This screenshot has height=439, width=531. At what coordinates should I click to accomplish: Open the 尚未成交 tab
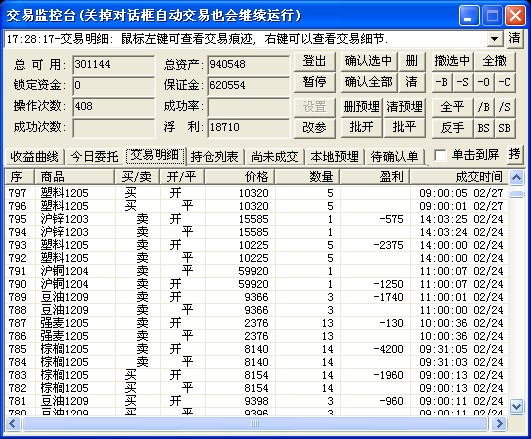click(x=275, y=157)
